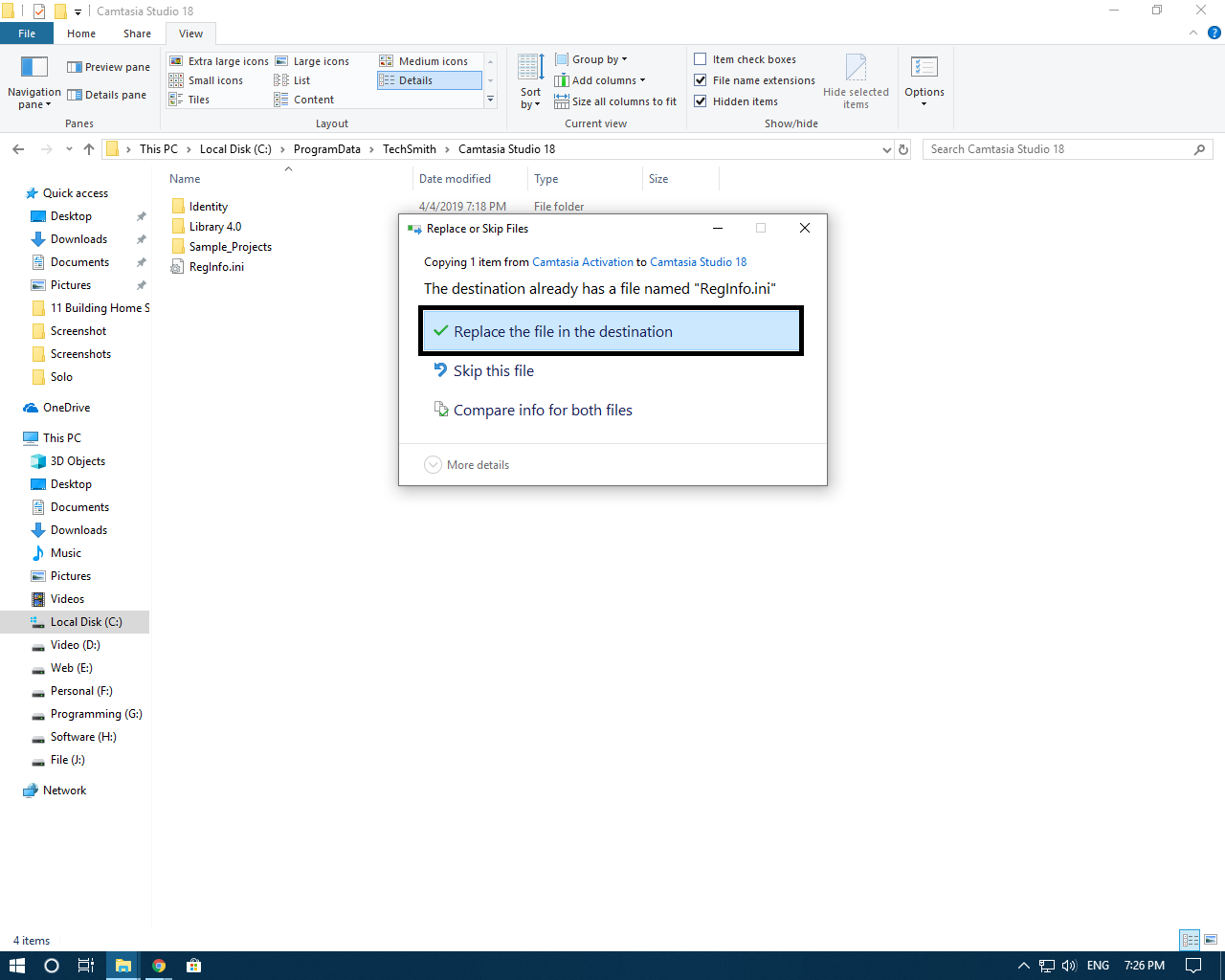Switch to List layout
The width and height of the screenshot is (1225, 980).
(x=293, y=80)
